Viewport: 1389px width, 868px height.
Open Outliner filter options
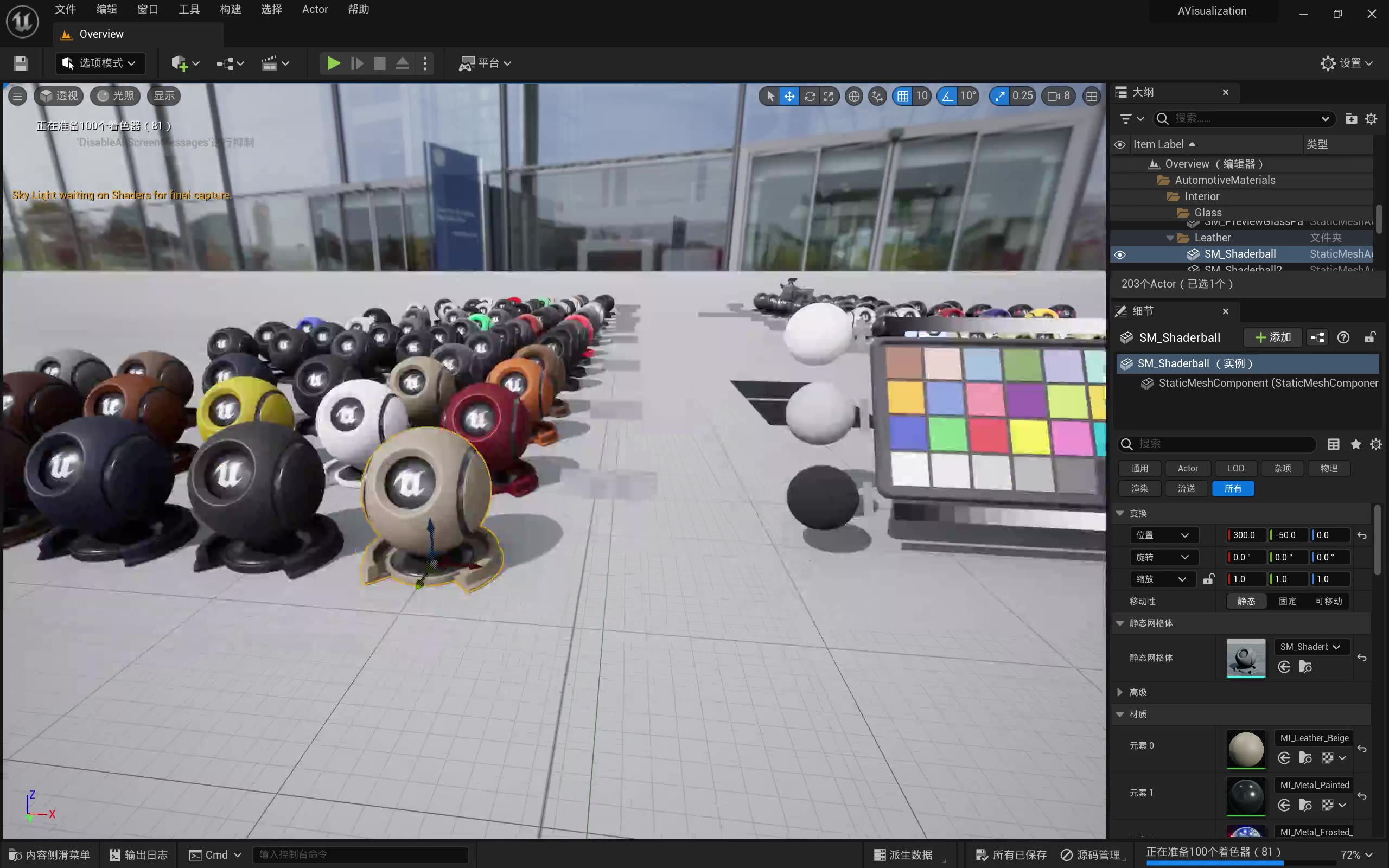[1131, 118]
